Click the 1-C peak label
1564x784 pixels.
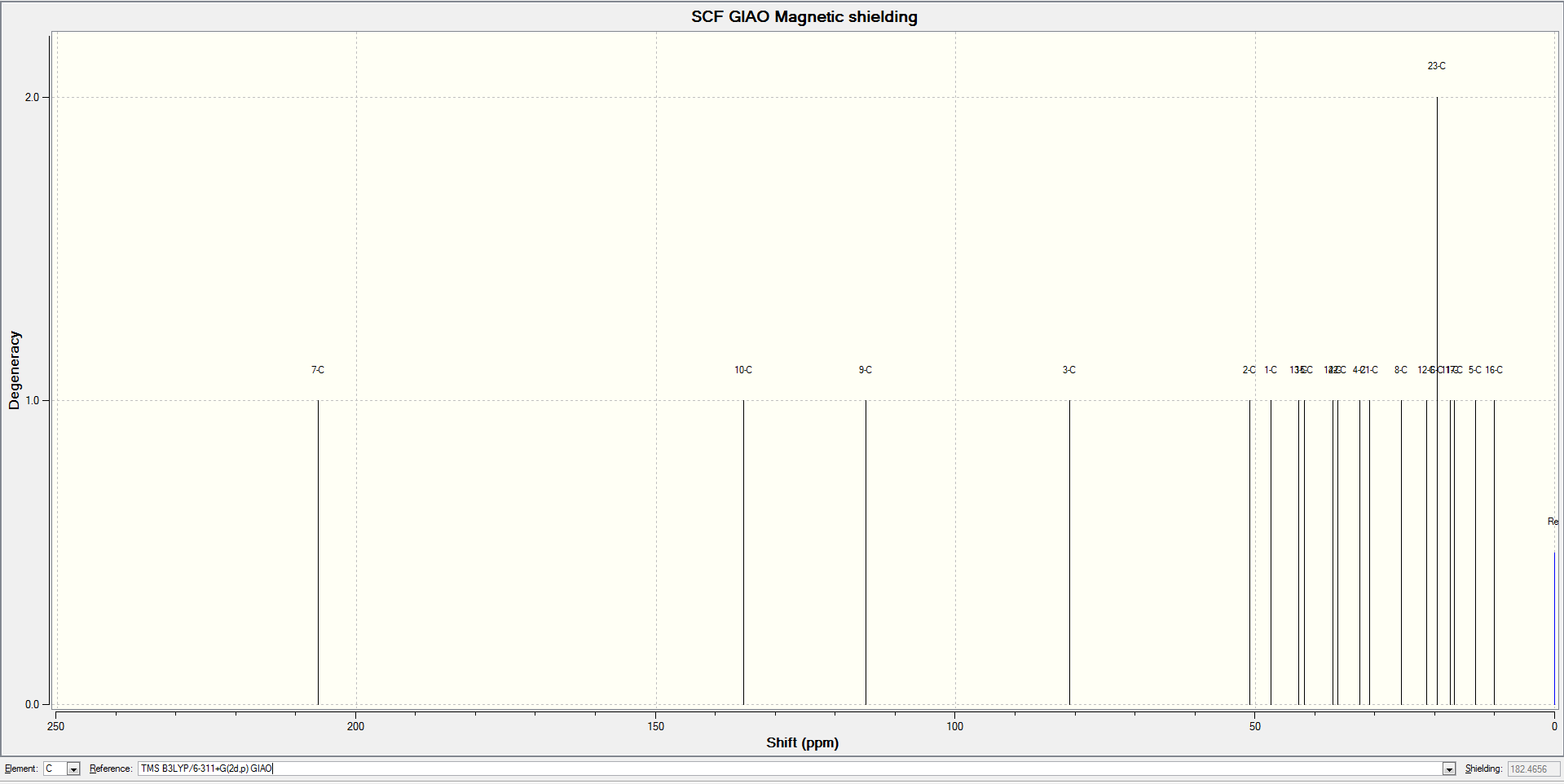point(1271,370)
